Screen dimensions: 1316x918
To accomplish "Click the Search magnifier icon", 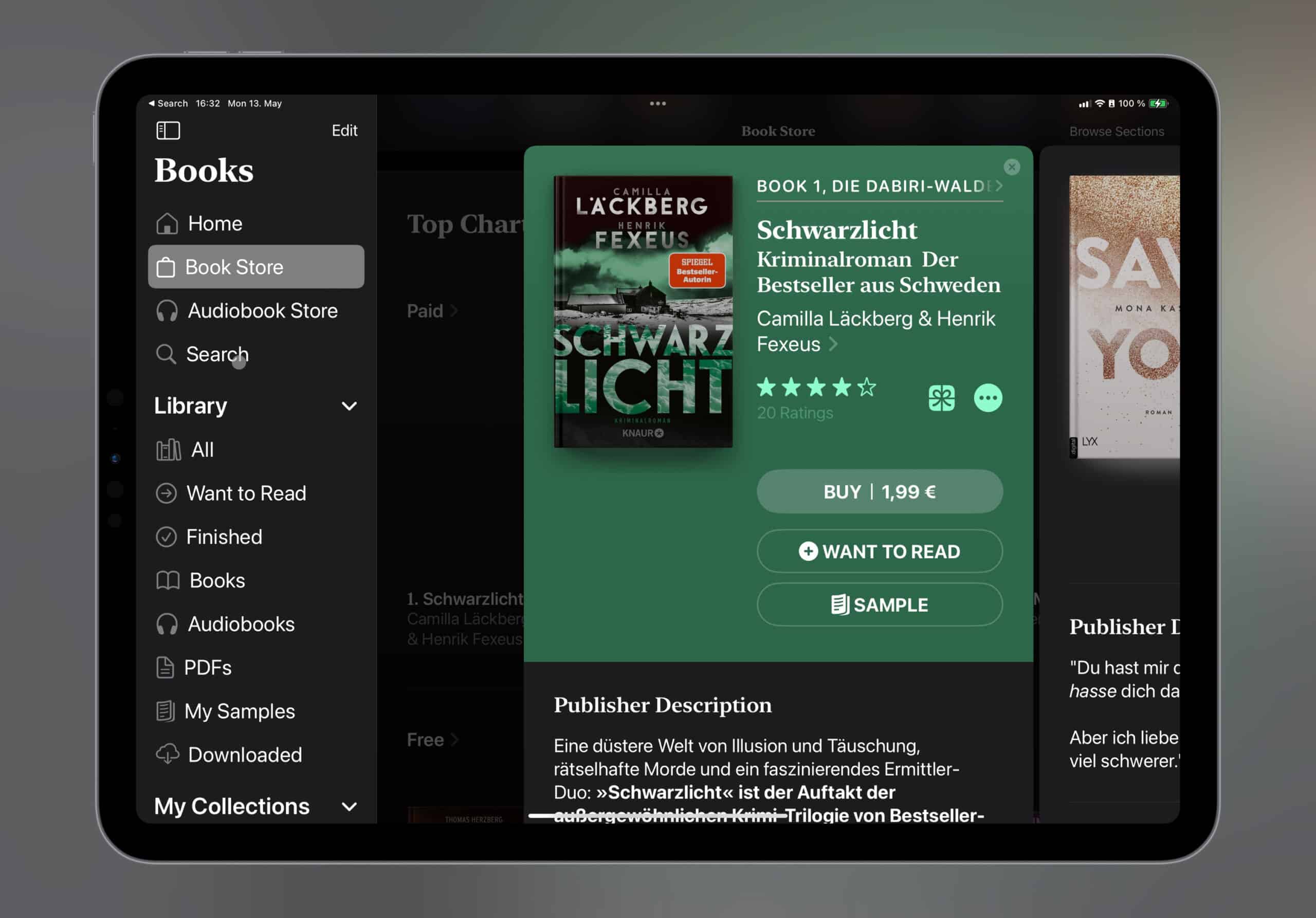I will coord(166,354).
